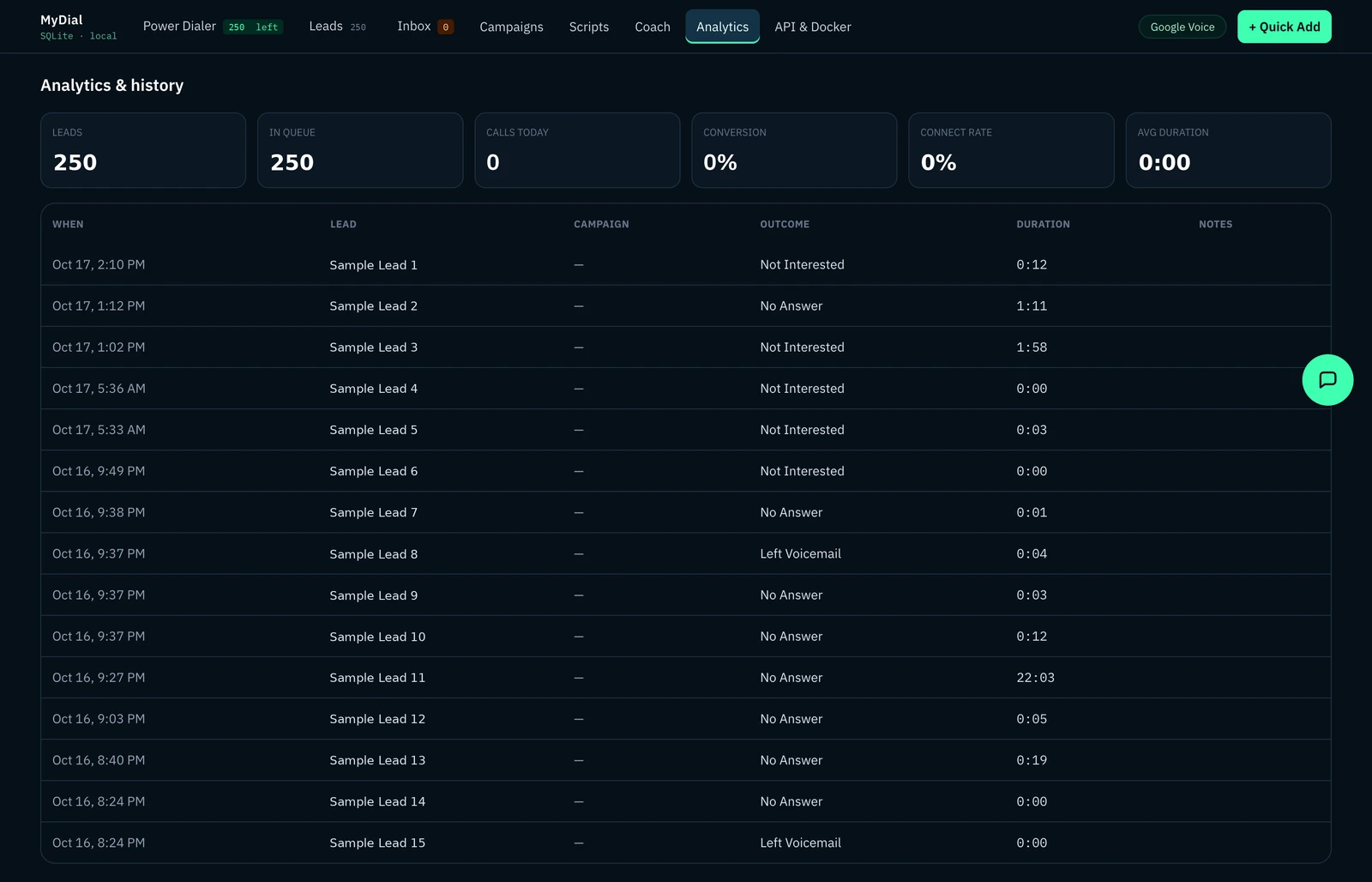Open the Scripts tab

tap(589, 27)
